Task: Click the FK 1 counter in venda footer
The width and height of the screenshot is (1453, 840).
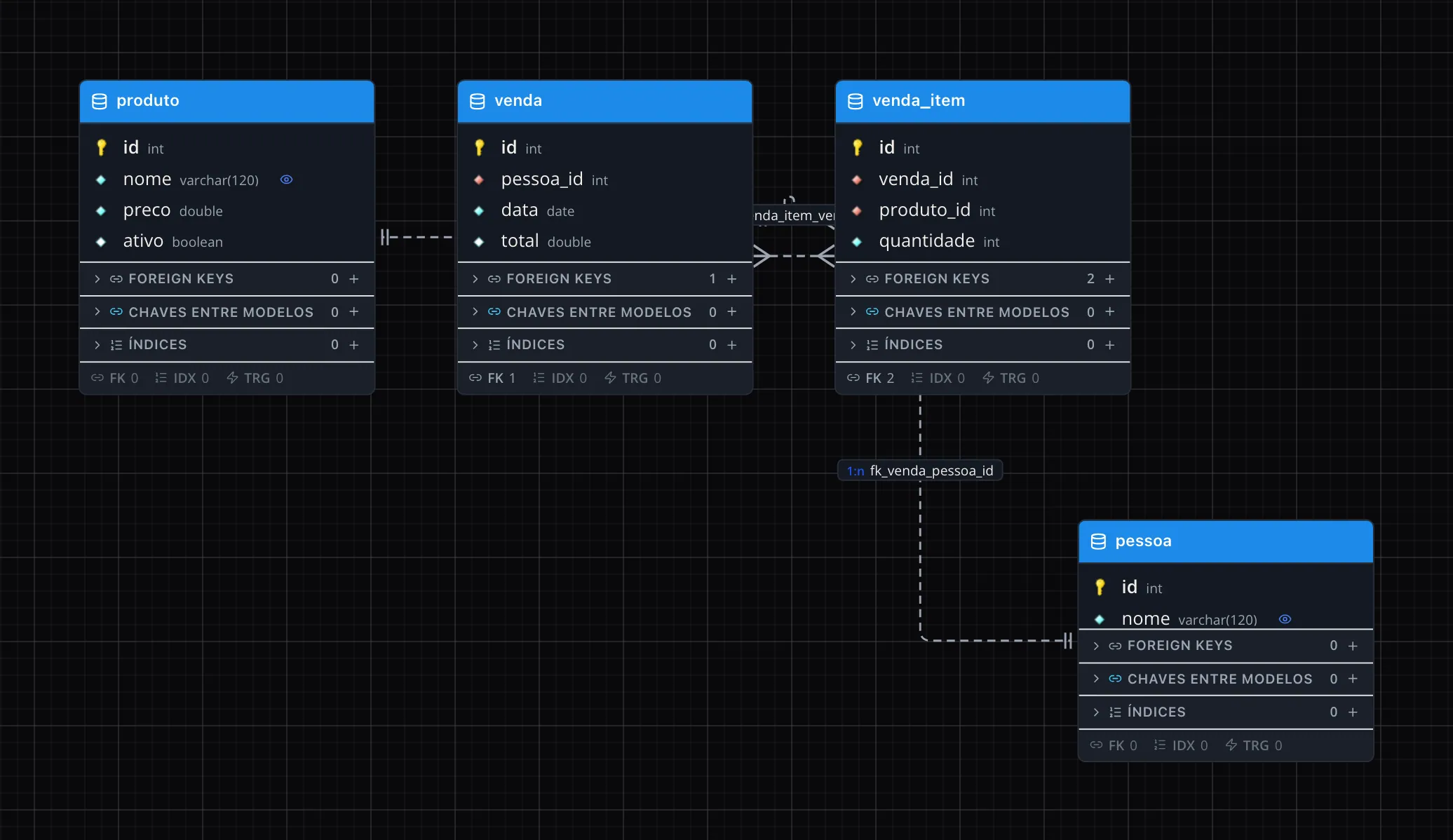Action: [x=492, y=378]
